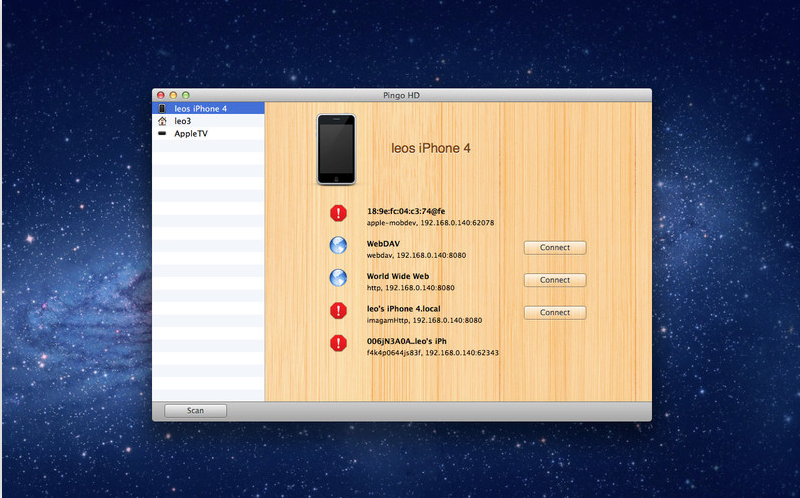Click the red alert icon for apple-mobdev service
Viewport: 800px width, 498px height.
(338, 213)
